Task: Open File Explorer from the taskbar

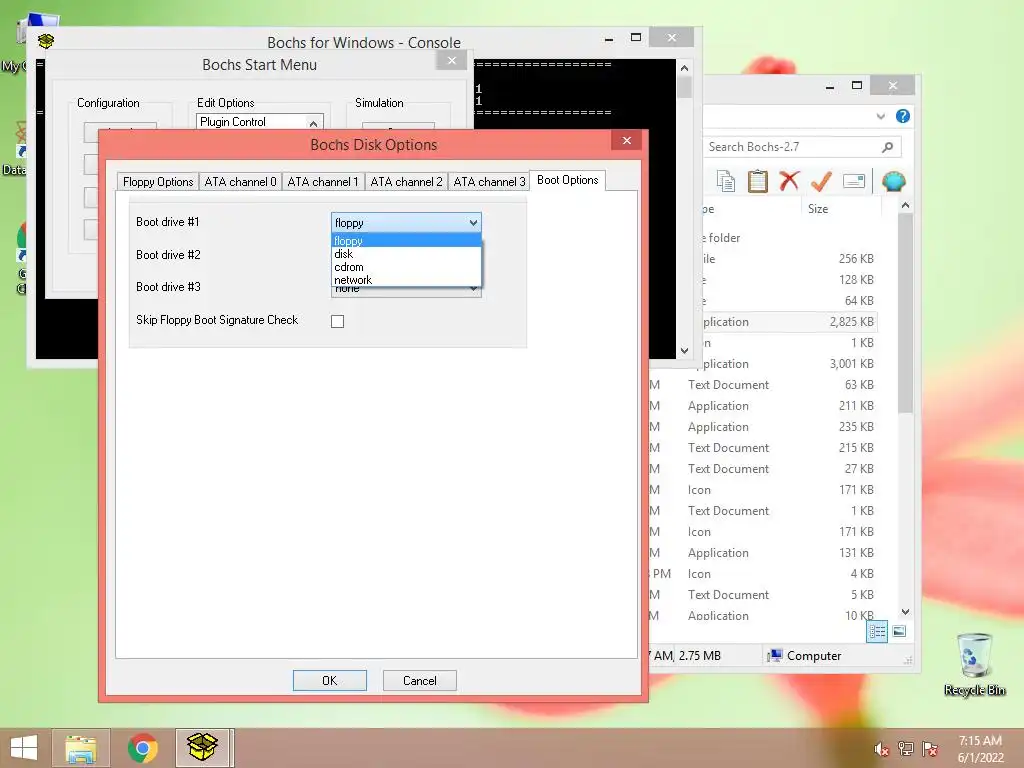Action: (80, 748)
